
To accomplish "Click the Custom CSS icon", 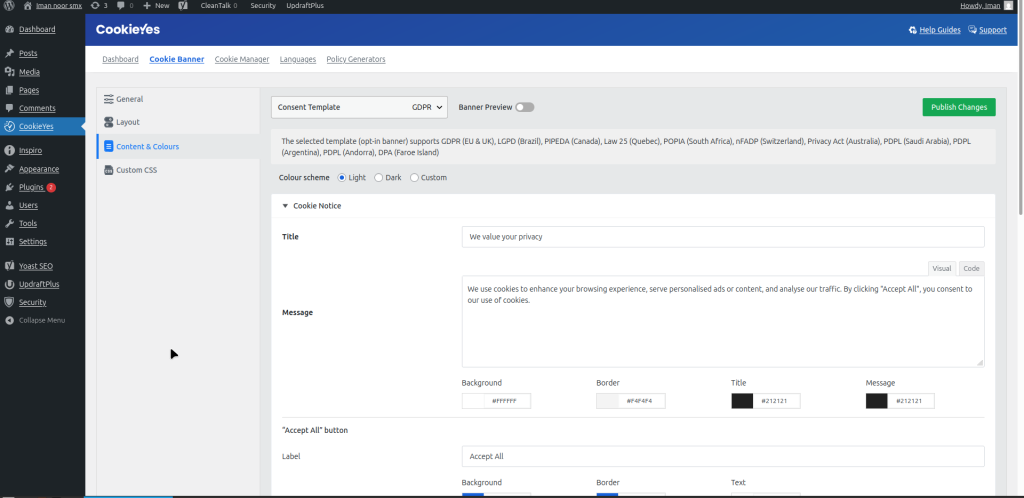I will 108,170.
